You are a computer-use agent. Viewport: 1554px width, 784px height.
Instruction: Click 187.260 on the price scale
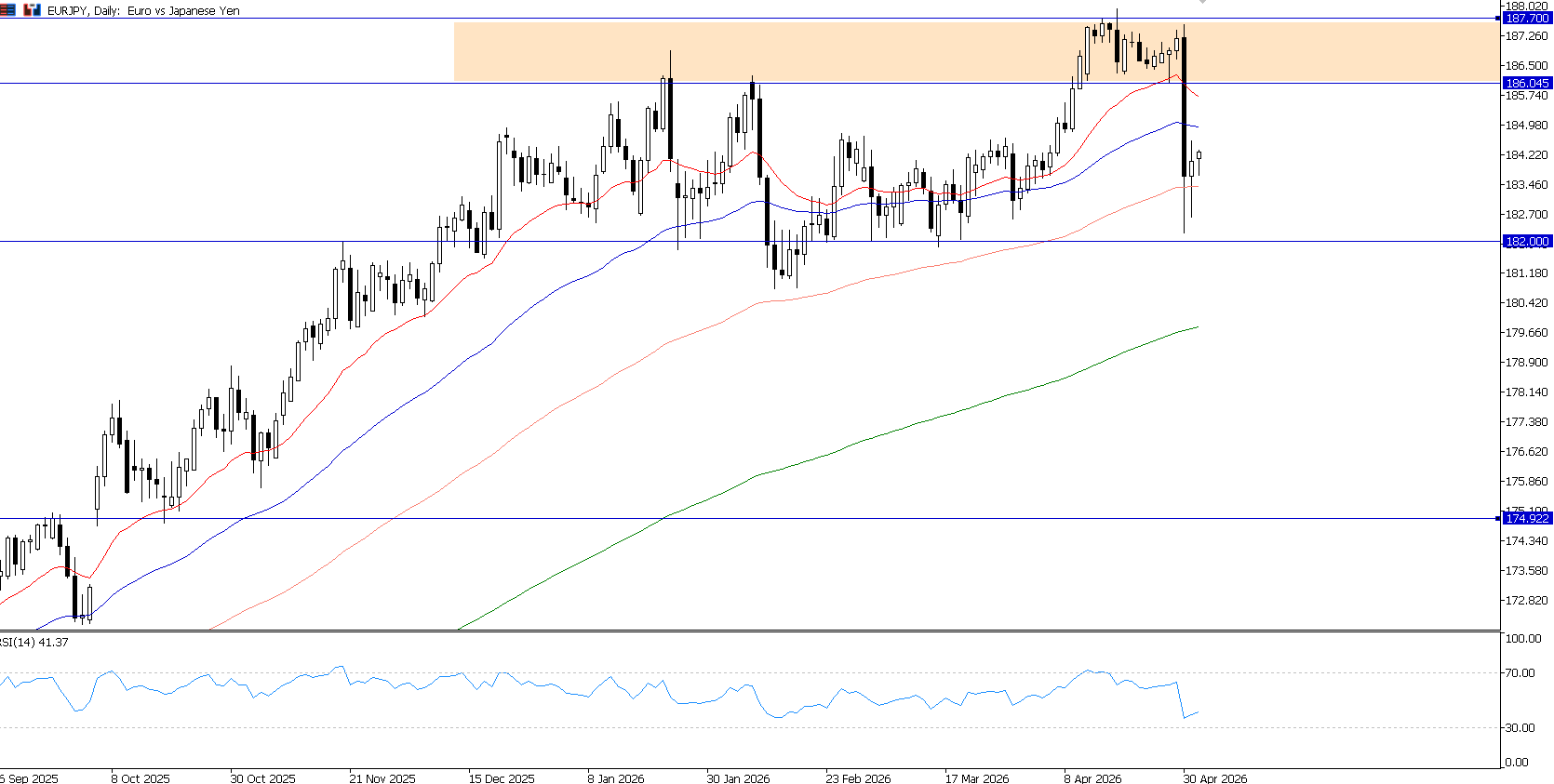click(x=1527, y=36)
